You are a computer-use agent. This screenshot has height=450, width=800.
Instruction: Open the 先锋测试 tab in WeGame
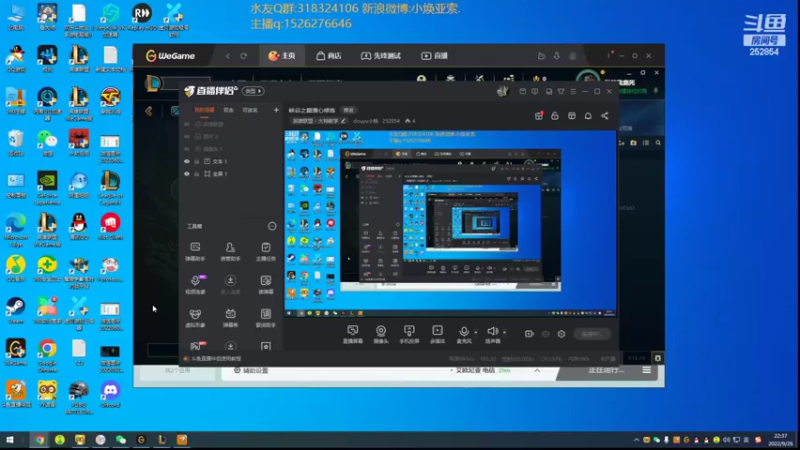coord(381,56)
